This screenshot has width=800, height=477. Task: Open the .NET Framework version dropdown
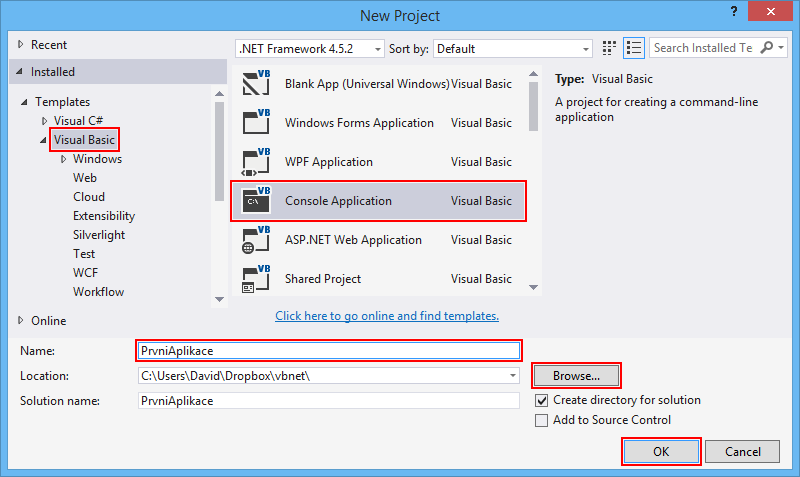pos(378,49)
